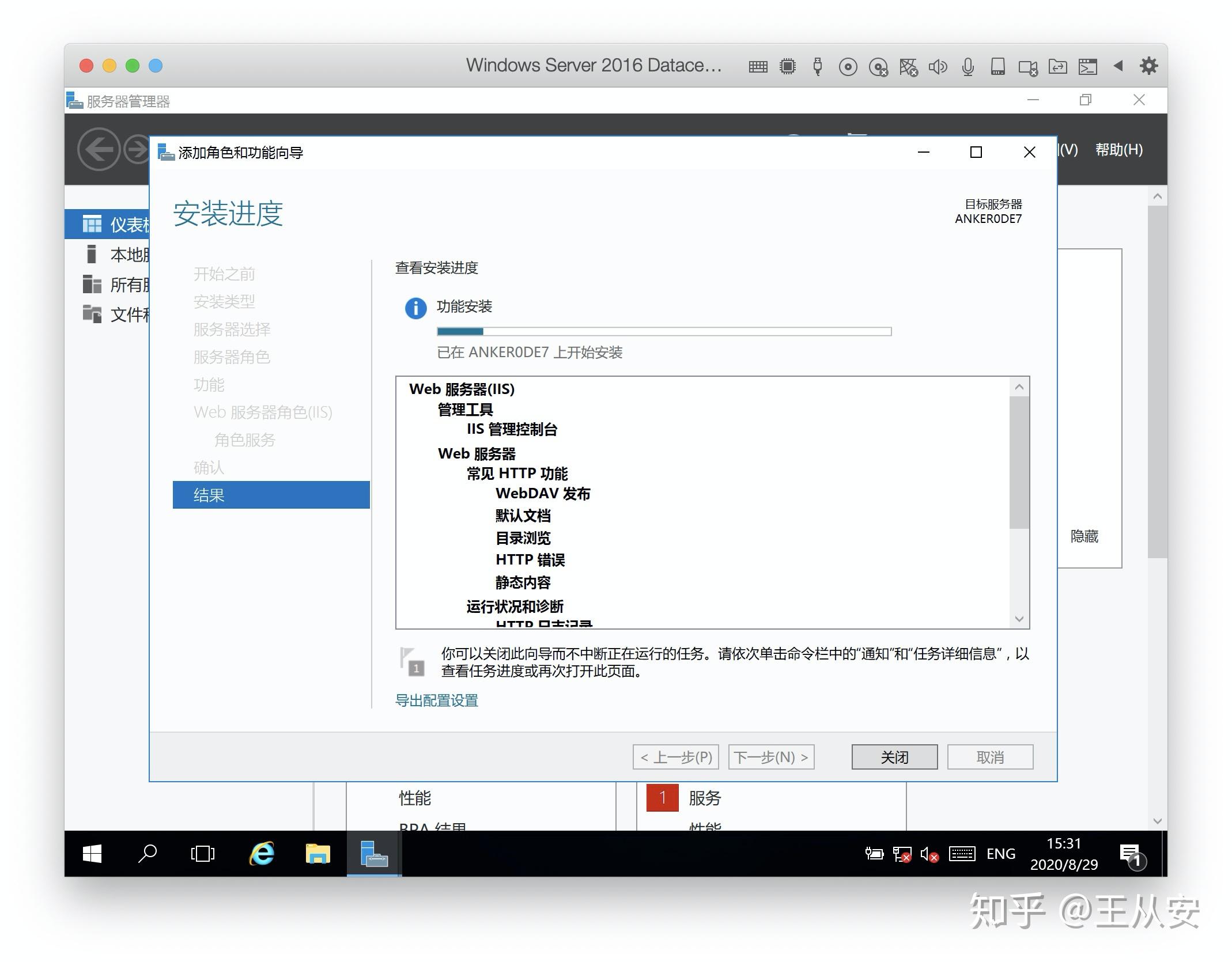The image size is (1232, 962).
Task: Open VM settings via the gear icon
Action: pos(1148,66)
